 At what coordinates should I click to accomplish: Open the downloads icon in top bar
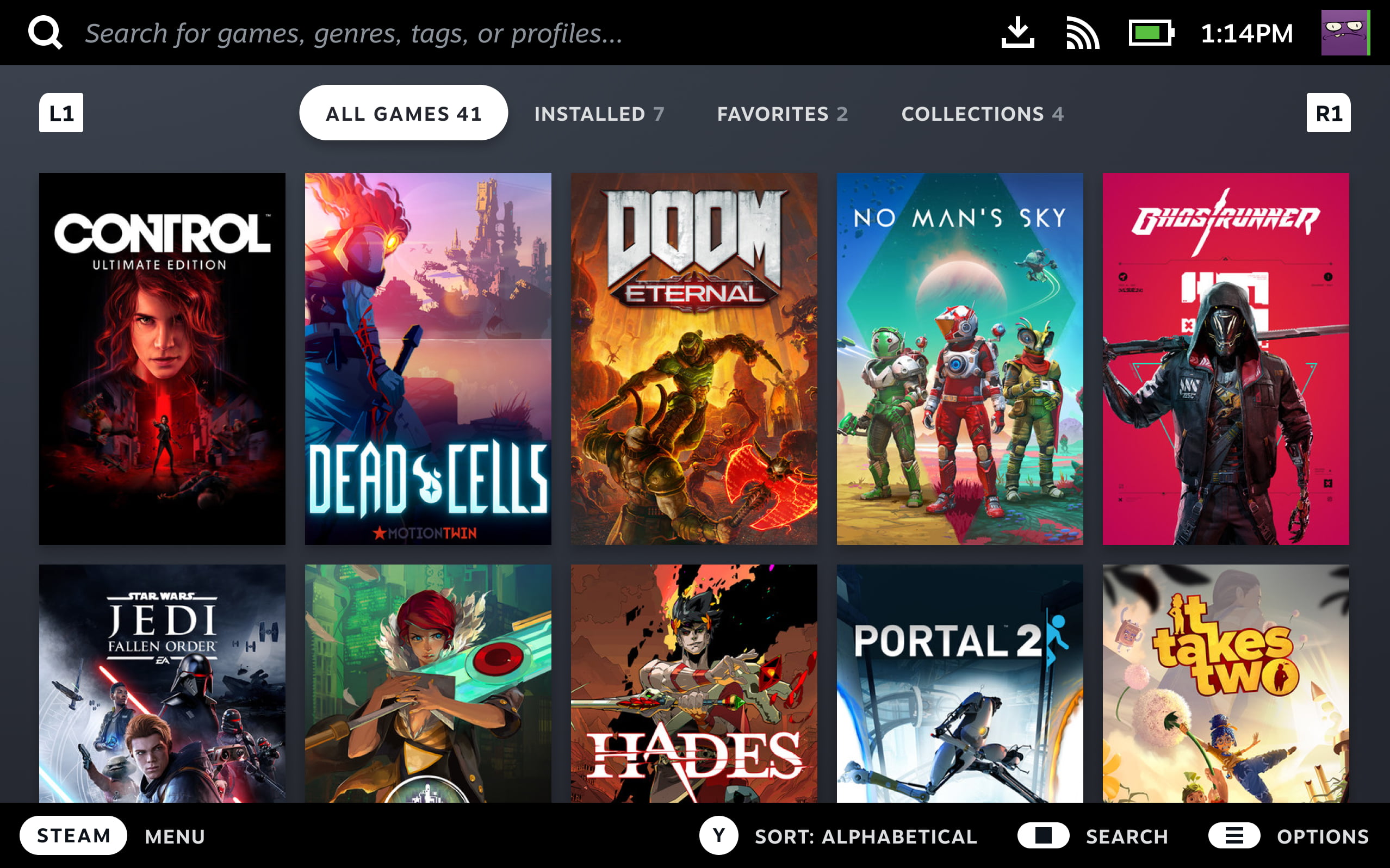tap(1017, 33)
